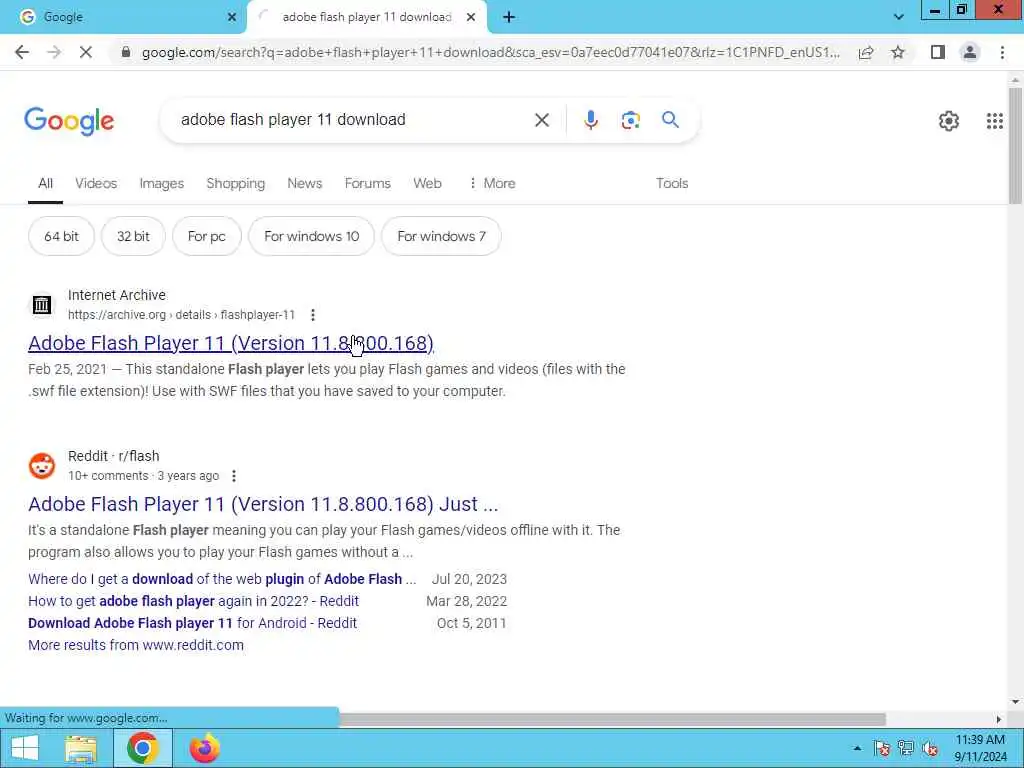Open options for Reddit result
Viewport: 1024px width, 768px height.
234,476
